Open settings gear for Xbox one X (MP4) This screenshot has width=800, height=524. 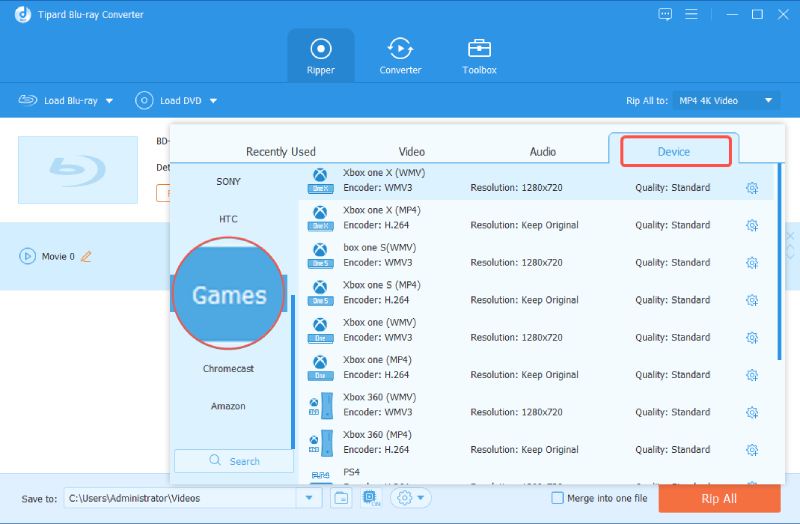pos(752,225)
